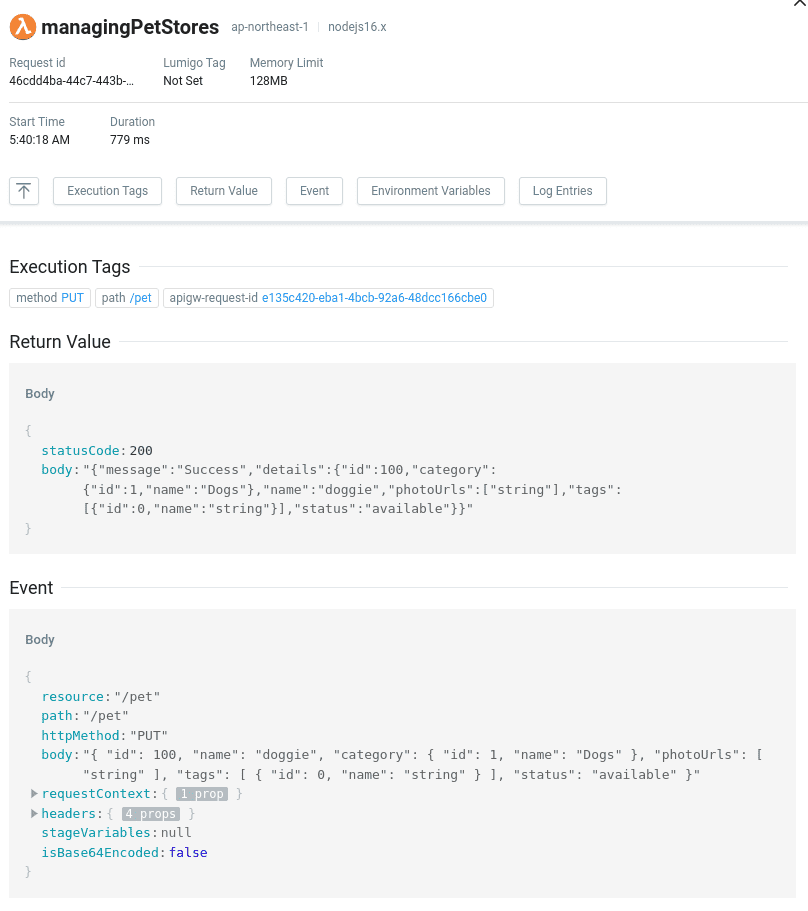This screenshot has width=808, height=911.
Task: Open Environment Variables
Action: point(430,190)
